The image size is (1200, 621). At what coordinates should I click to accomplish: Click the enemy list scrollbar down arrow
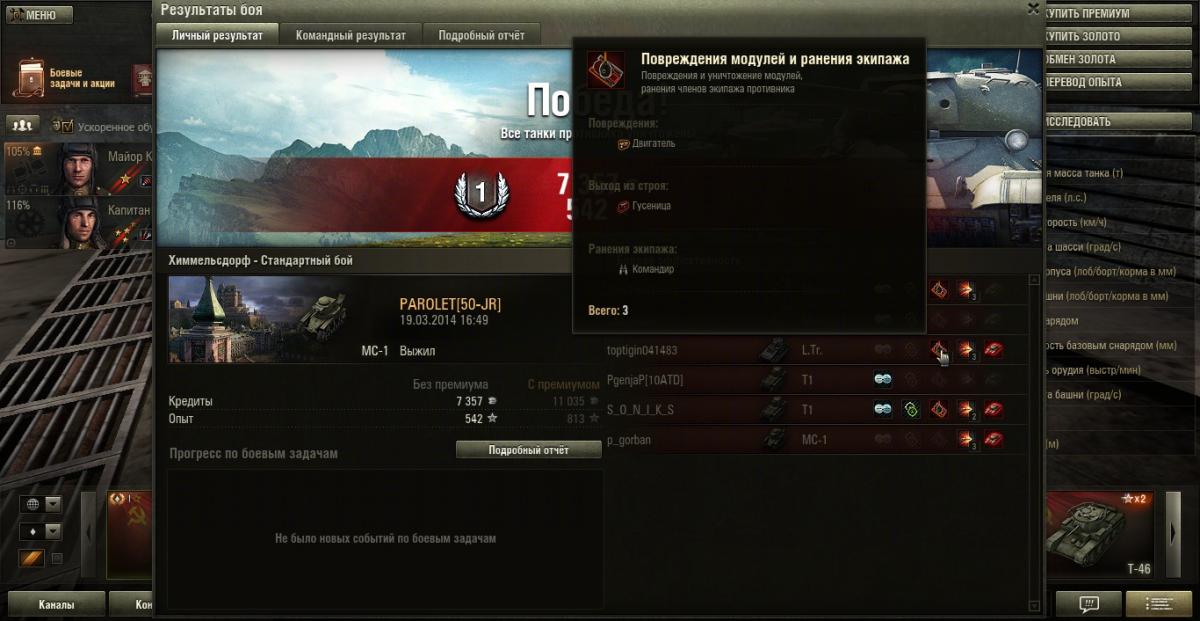click(1033, 606)
